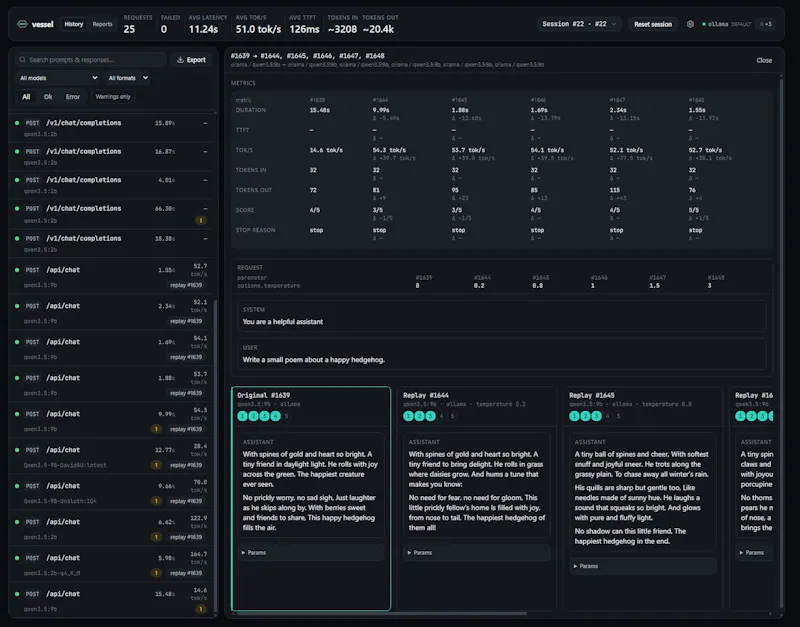This screenshot has height=627, width=800.
Task: Toggle the Warnings only filter
Action: [x=113, y=97]
